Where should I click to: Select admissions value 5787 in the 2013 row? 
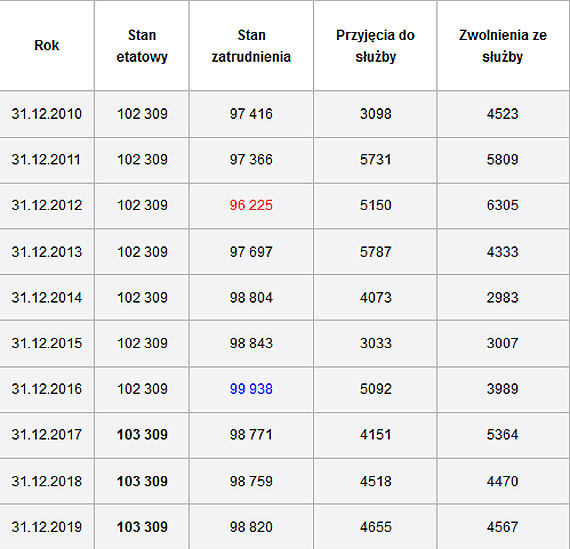376,252
